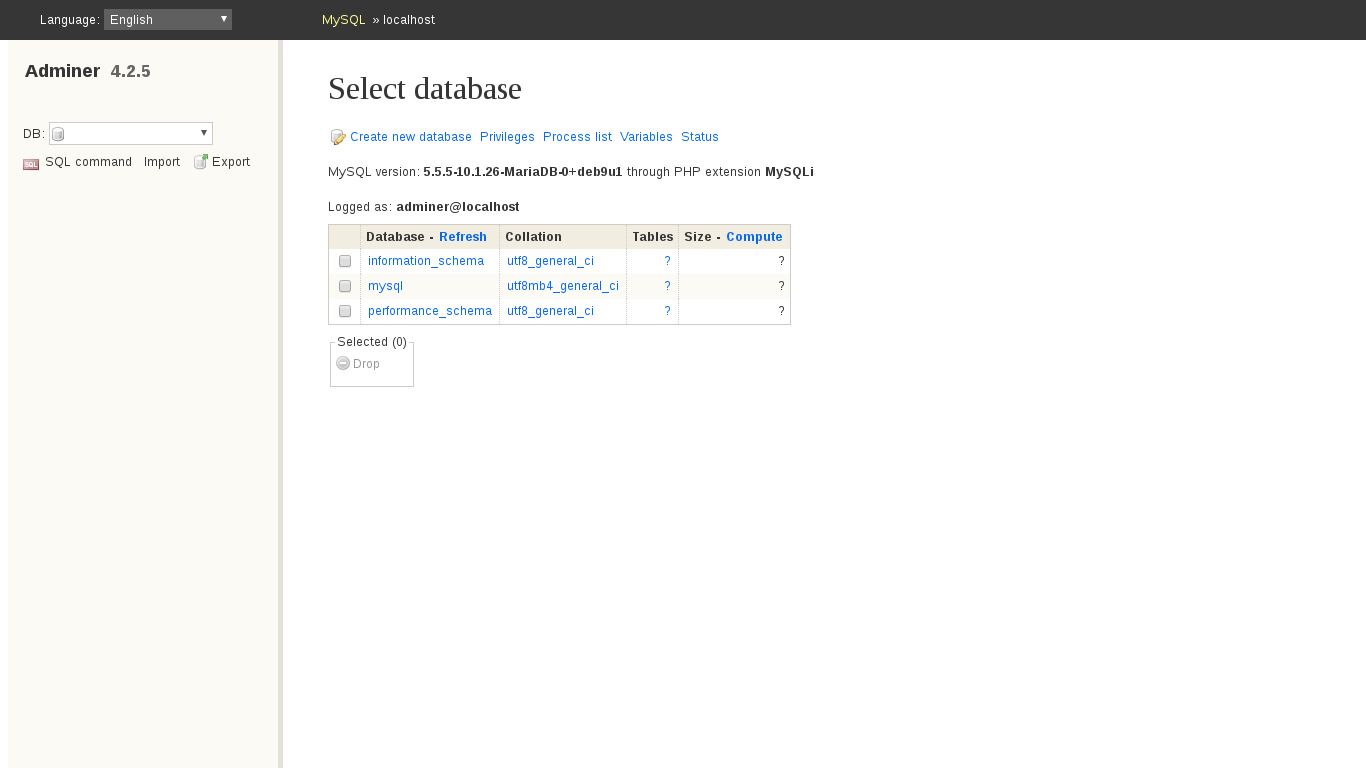The height and width of the screenshot is (768, 1366).
Task: Click the SQL command icon
Action: click(x=31, y=163)
